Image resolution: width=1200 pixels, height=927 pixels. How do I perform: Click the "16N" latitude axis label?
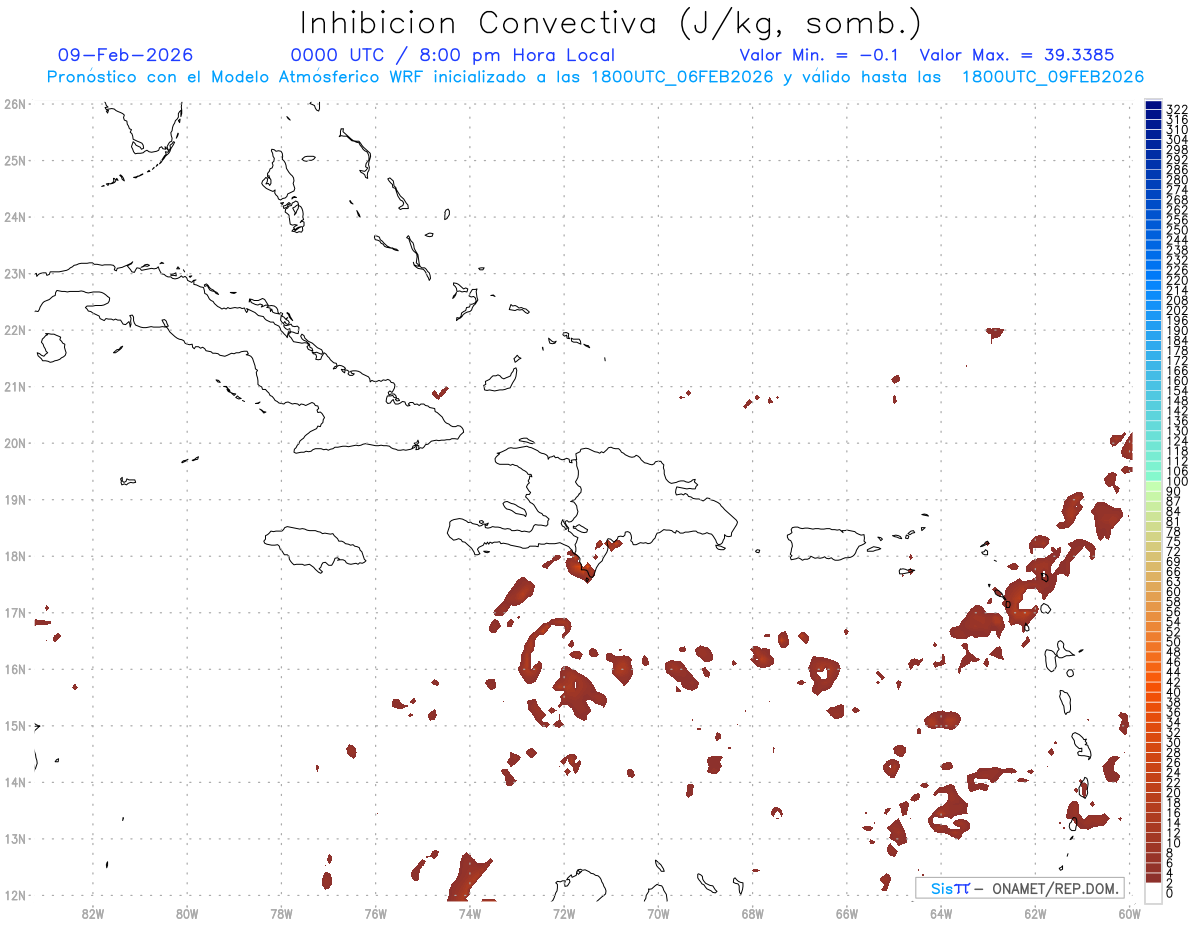15,669
